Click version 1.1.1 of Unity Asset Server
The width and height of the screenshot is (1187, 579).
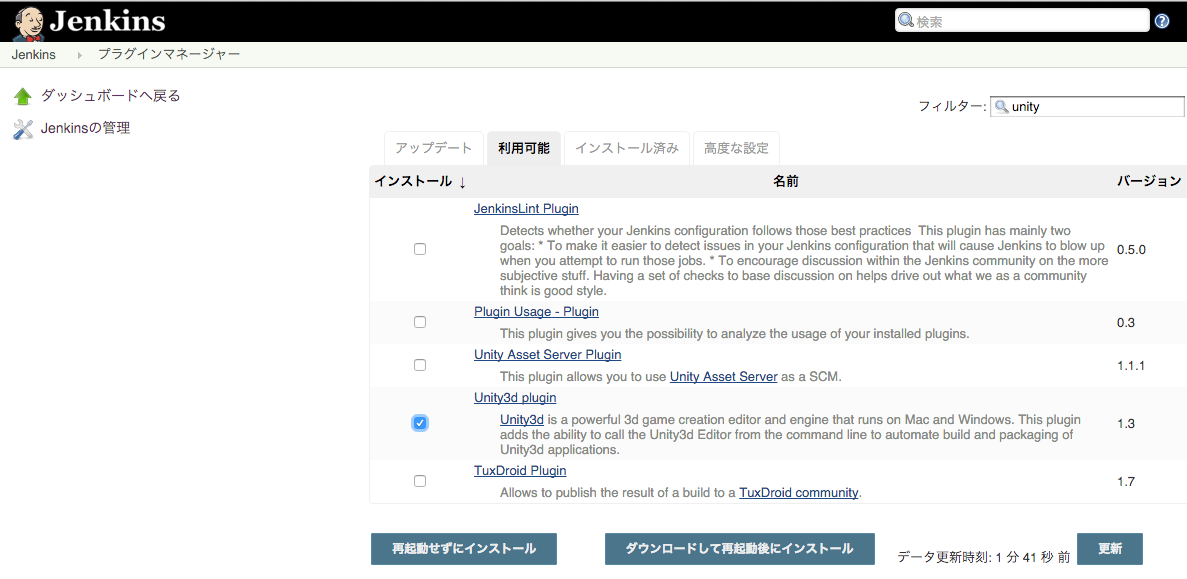[1131, 366]
